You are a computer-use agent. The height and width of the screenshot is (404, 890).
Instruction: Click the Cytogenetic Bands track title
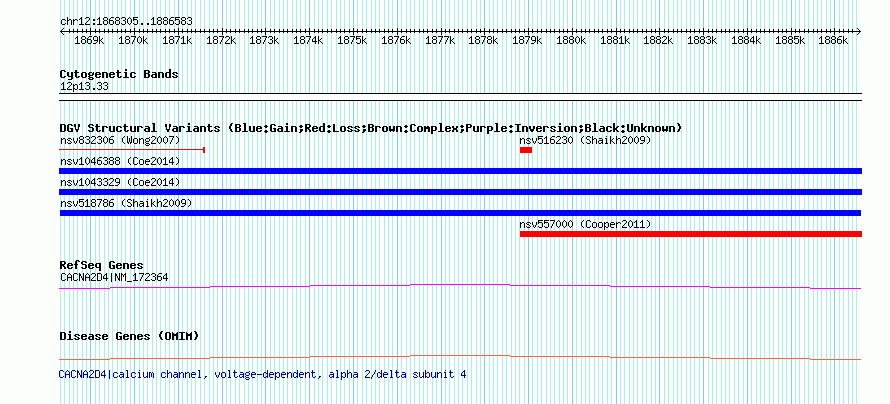119,74
